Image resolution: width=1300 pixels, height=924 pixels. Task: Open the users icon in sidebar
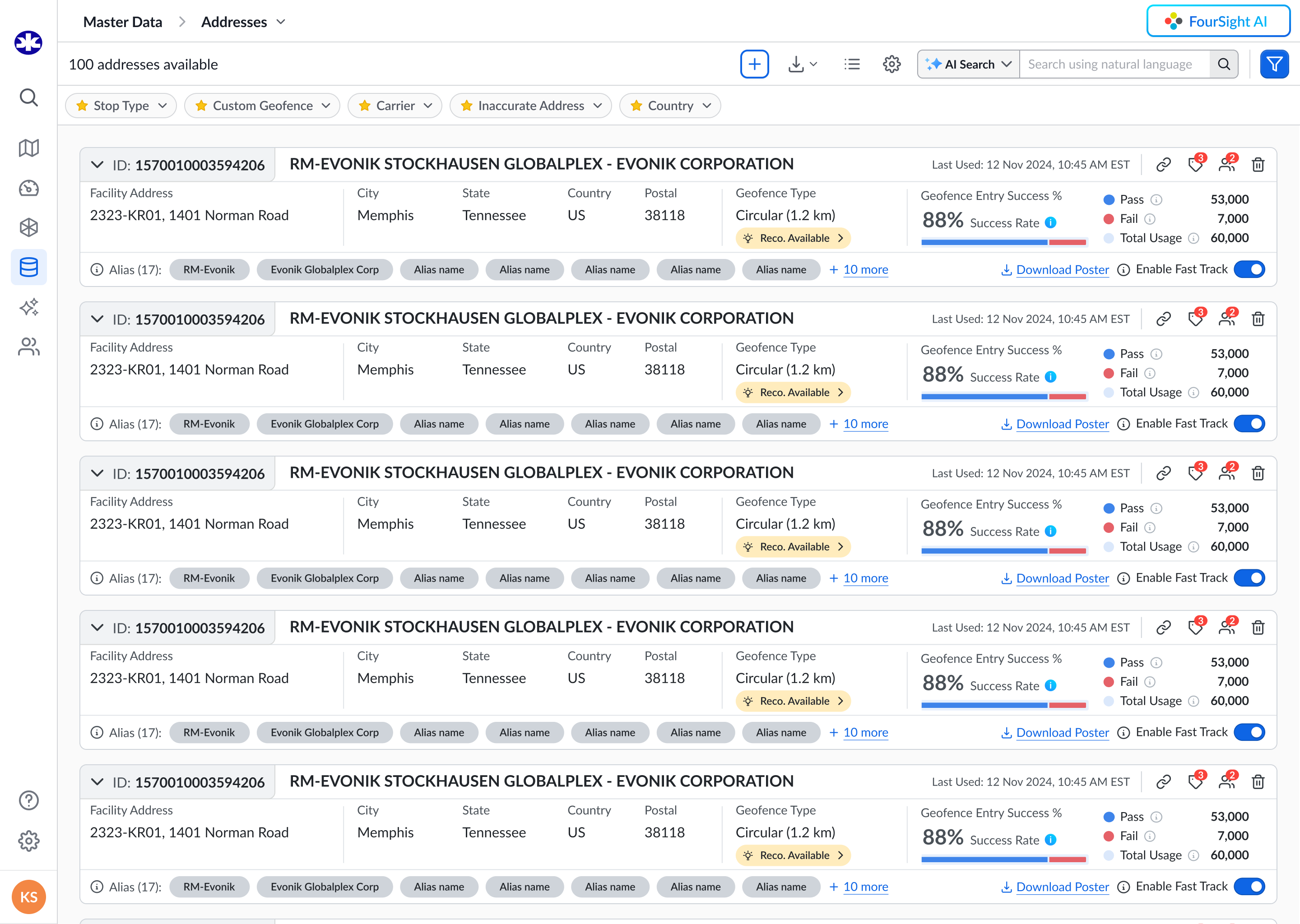coord(28,346)
